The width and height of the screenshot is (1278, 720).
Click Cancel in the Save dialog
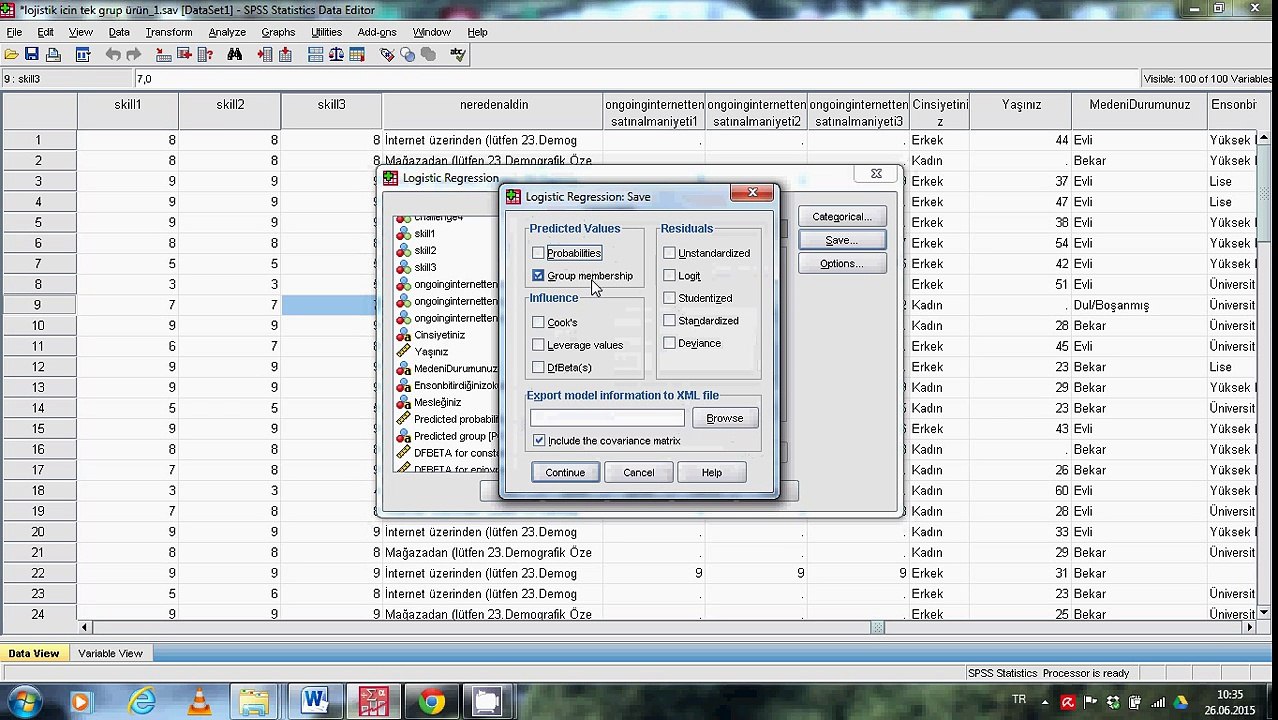(639, 472)
